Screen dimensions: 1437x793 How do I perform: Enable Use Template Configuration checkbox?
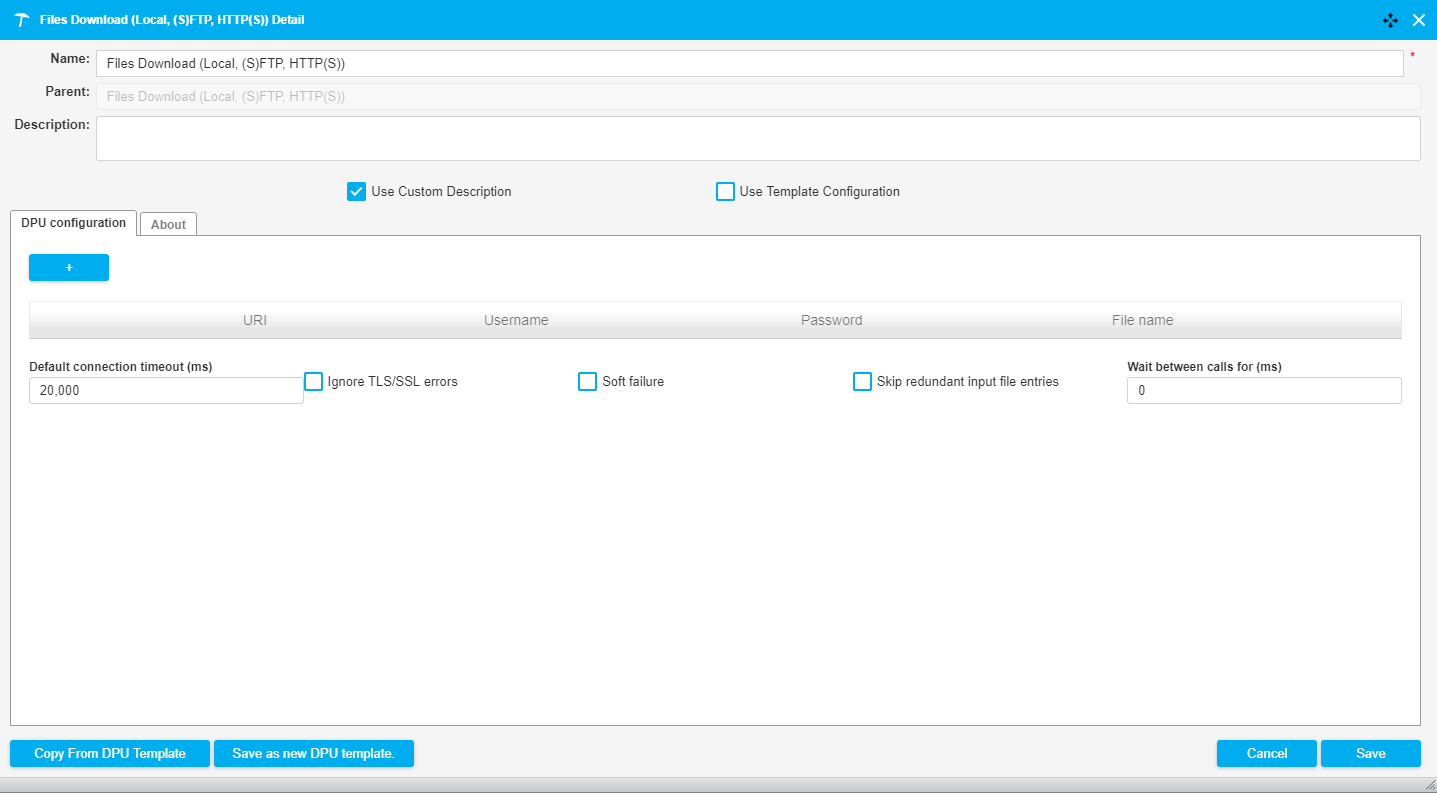pos(725,192)
